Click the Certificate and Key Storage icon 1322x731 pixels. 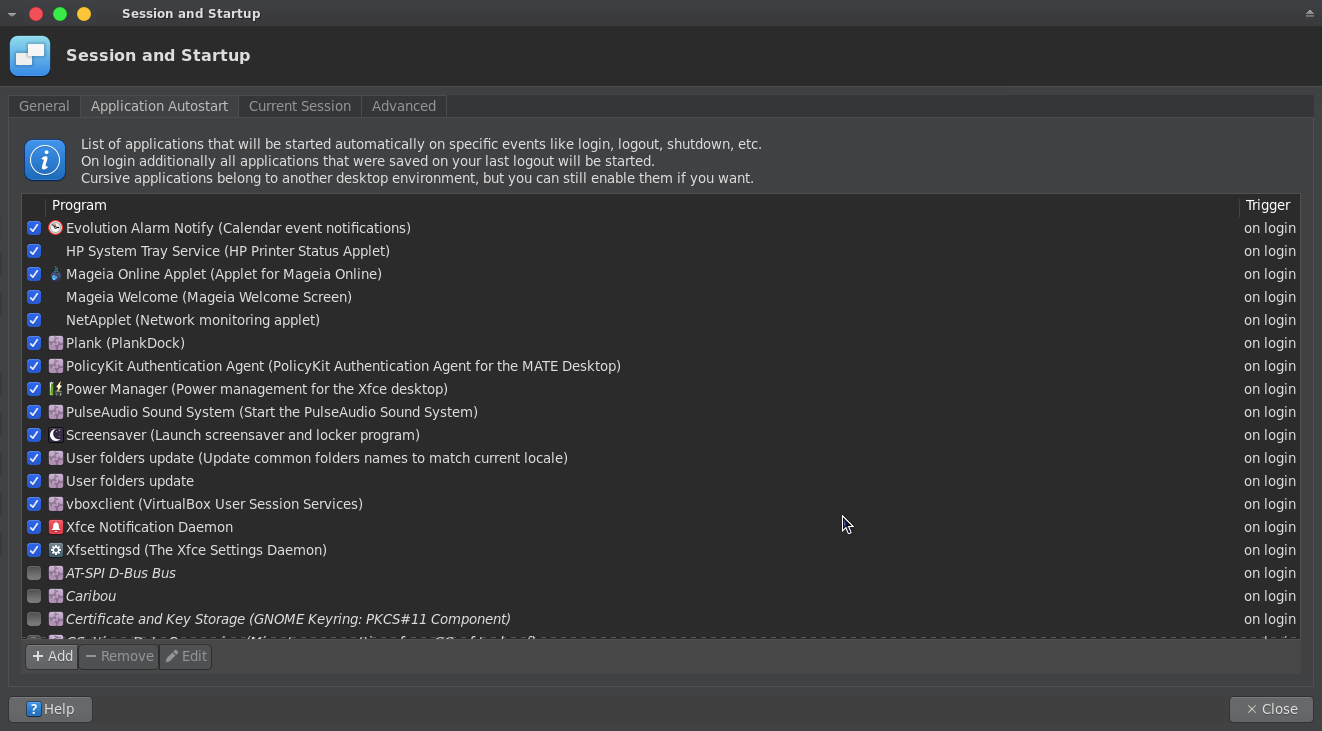pyautogui.click(x=56, y=619)
